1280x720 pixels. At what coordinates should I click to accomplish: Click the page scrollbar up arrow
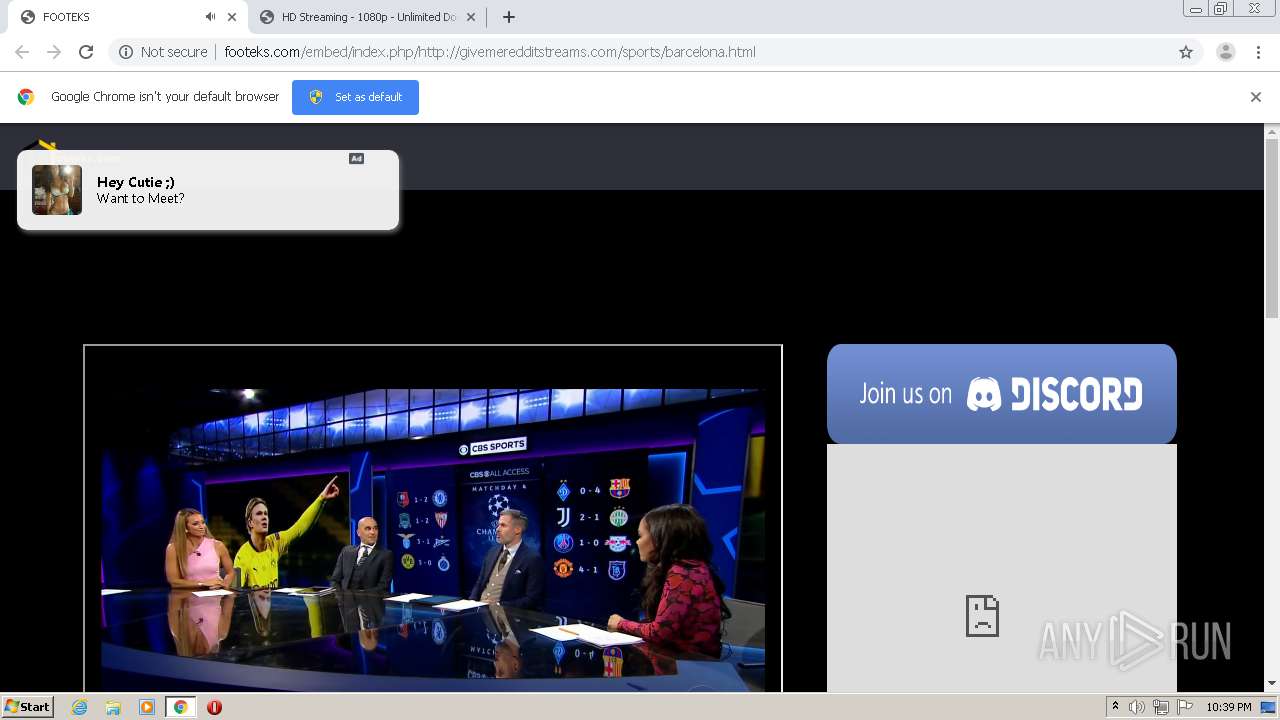tap(1272, 132)
